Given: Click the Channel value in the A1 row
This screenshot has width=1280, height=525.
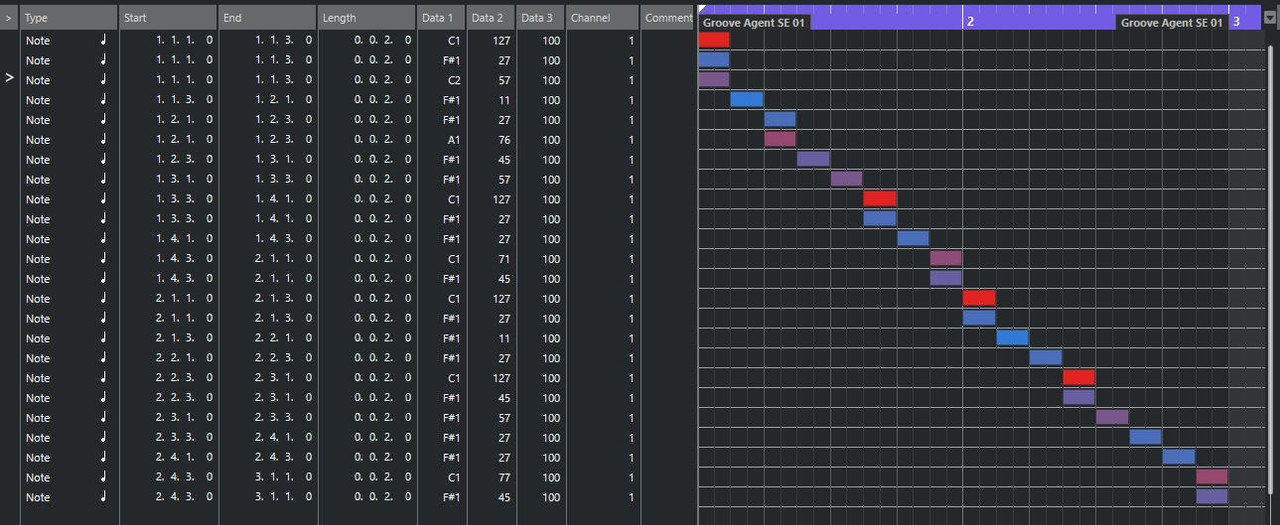Looking at the screenshot, I should coord(631,139).
